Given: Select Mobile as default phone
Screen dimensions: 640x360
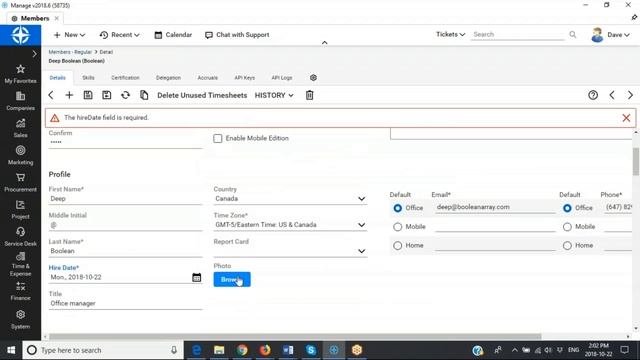Looking at the screenshot, I should 567,227.
